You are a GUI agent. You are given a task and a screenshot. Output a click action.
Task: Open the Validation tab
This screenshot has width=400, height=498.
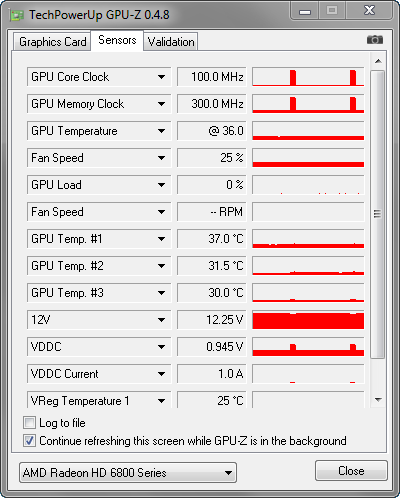click(171, 42)
